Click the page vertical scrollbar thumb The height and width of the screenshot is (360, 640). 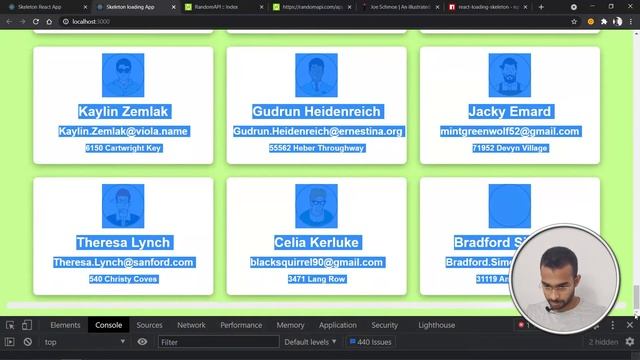click(636, 298)
